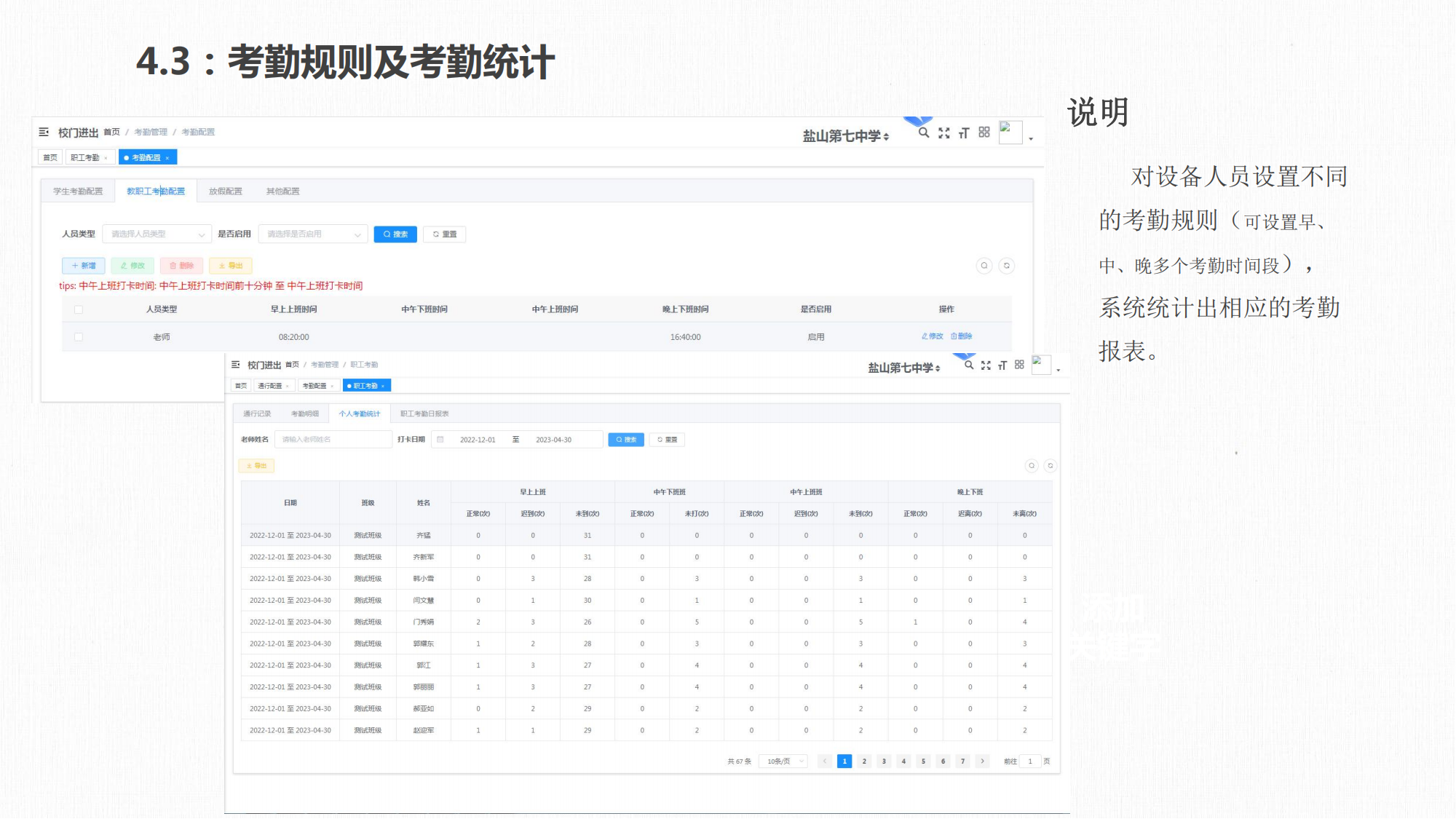Click the user avatar in 职工考勤 window header

point(1042,365)
